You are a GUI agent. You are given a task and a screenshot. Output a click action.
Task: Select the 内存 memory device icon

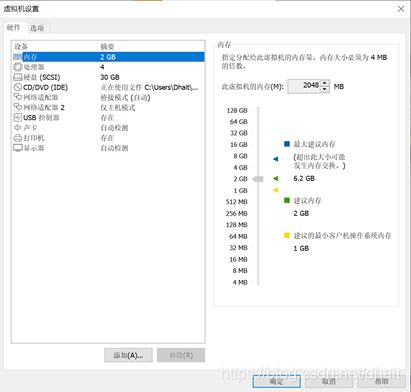tap(17, 57)
